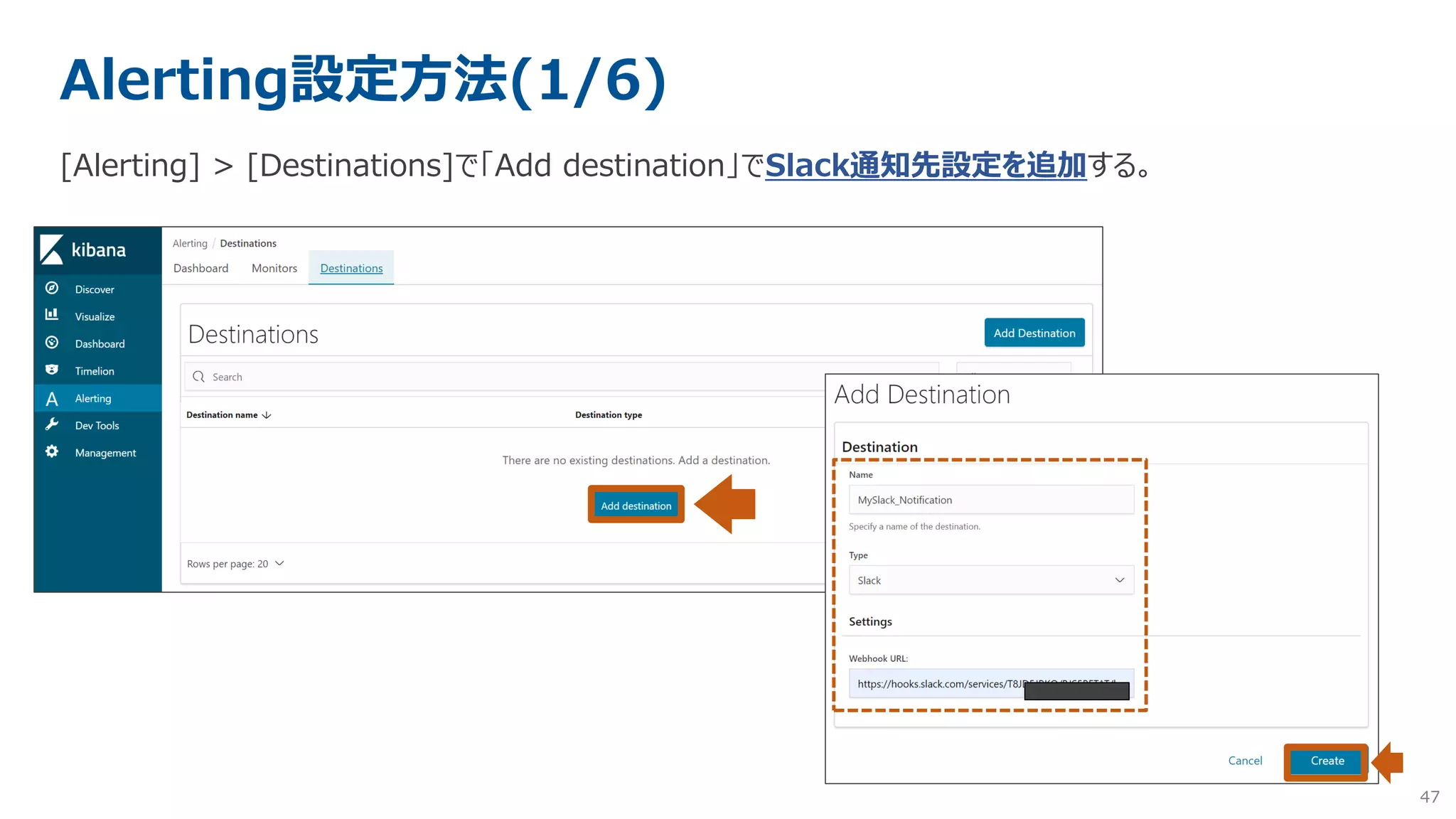Click the 'There are no existing destinations' message
This screenshot has height=819, width=1456.
coord(636,461)
